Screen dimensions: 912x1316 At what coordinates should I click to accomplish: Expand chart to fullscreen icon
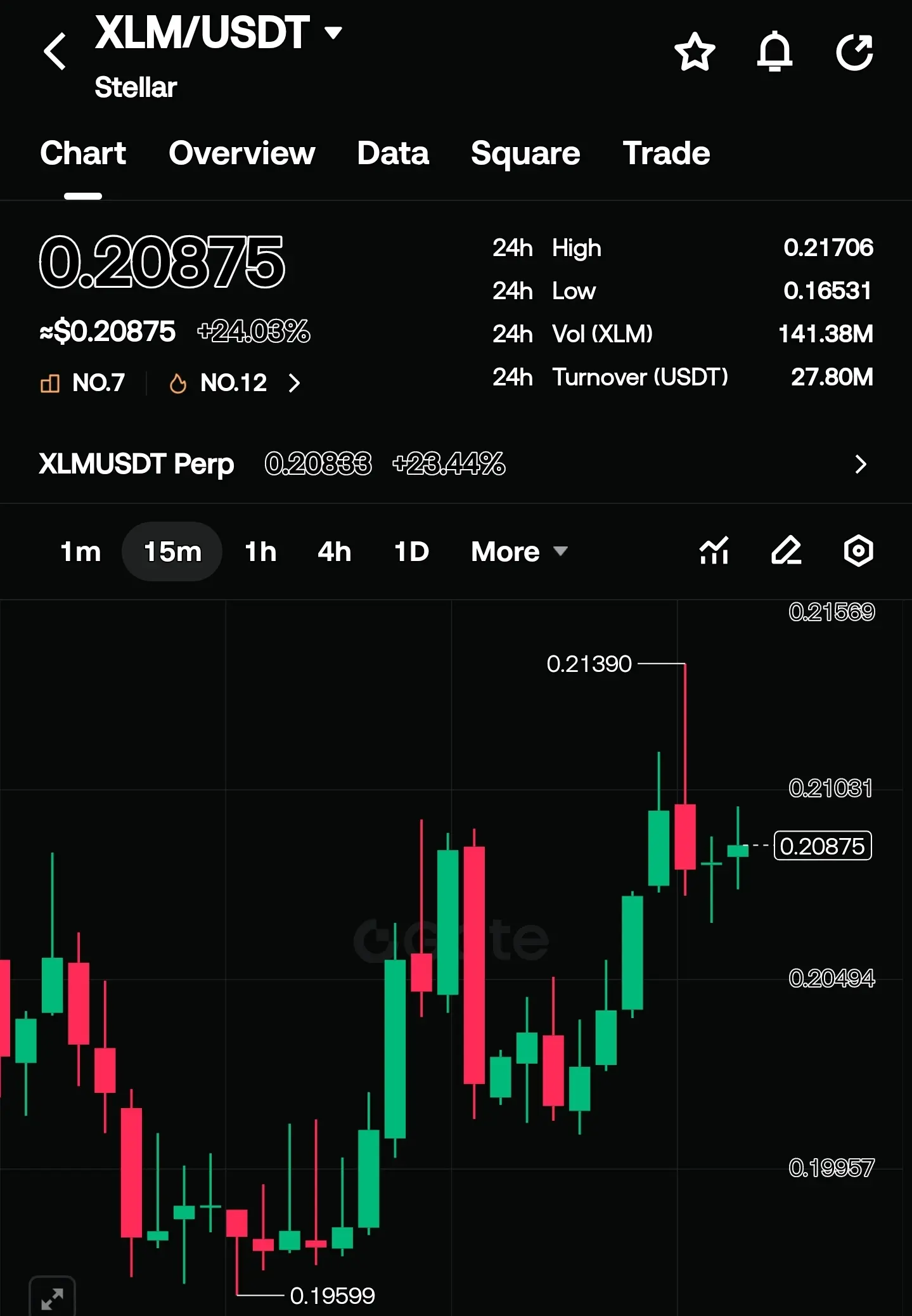(x=52, y=1298)
